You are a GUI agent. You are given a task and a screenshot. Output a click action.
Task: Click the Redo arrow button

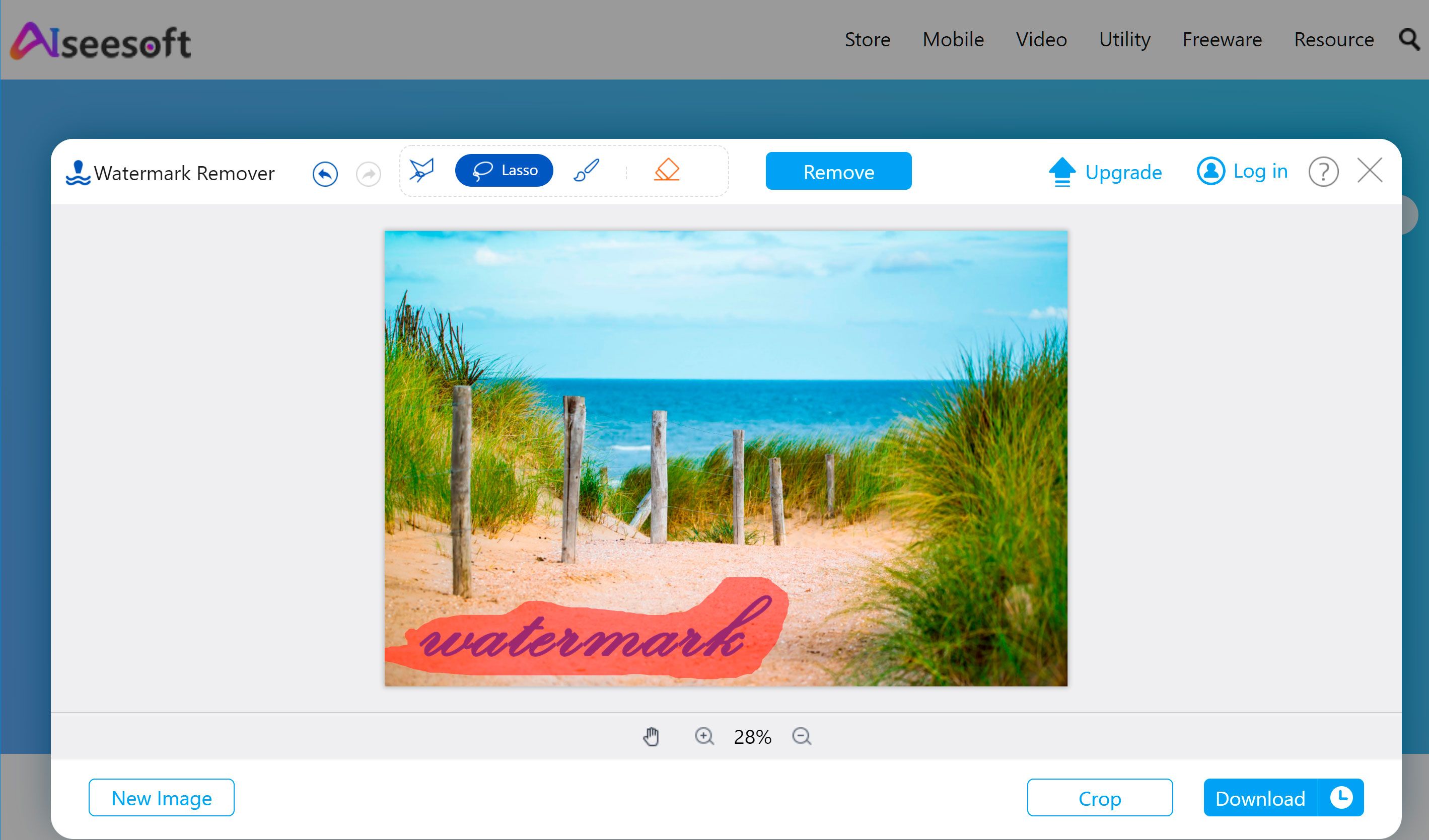368,172
